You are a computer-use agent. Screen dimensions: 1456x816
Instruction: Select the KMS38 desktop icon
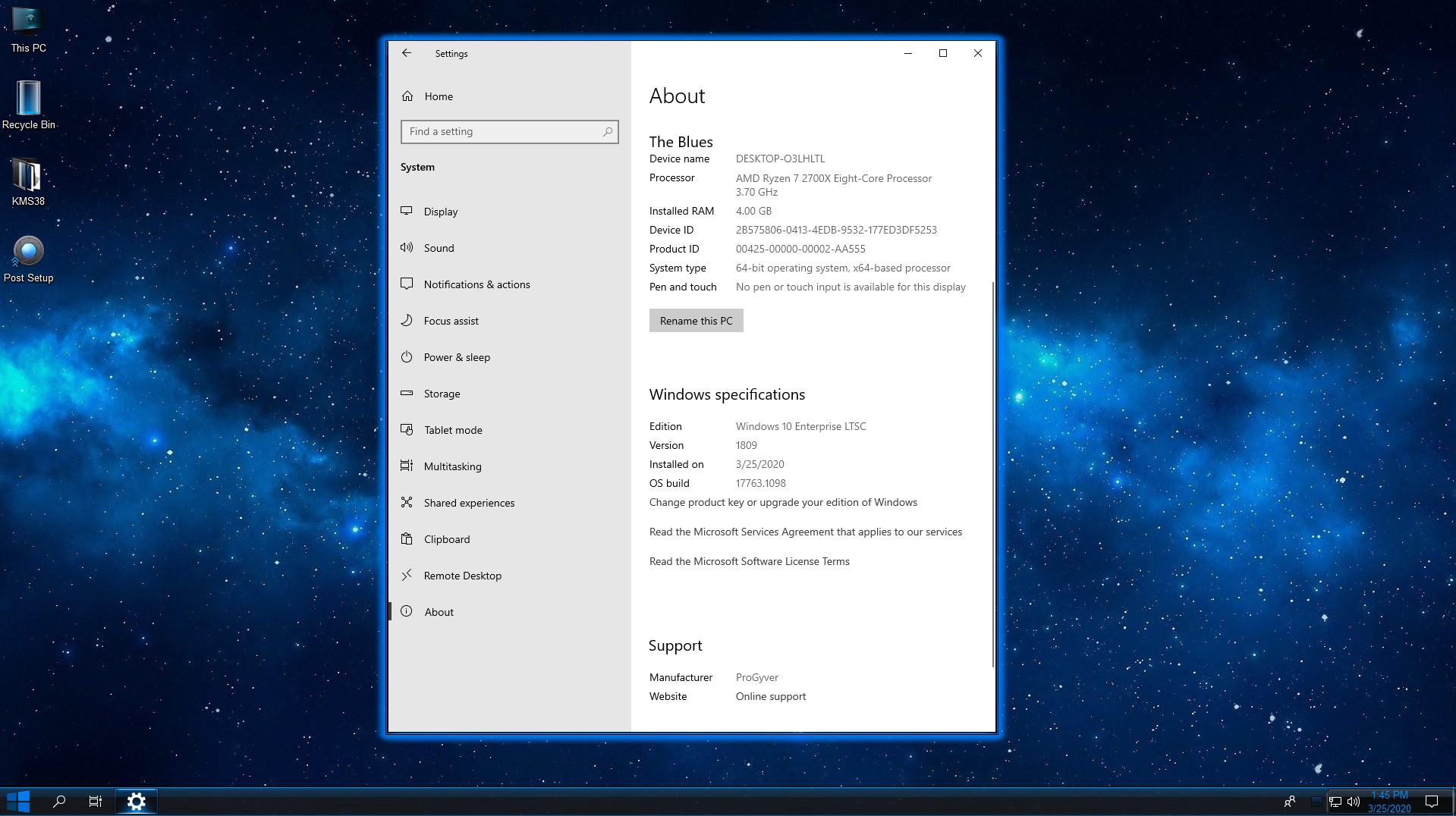click(28, 182)
